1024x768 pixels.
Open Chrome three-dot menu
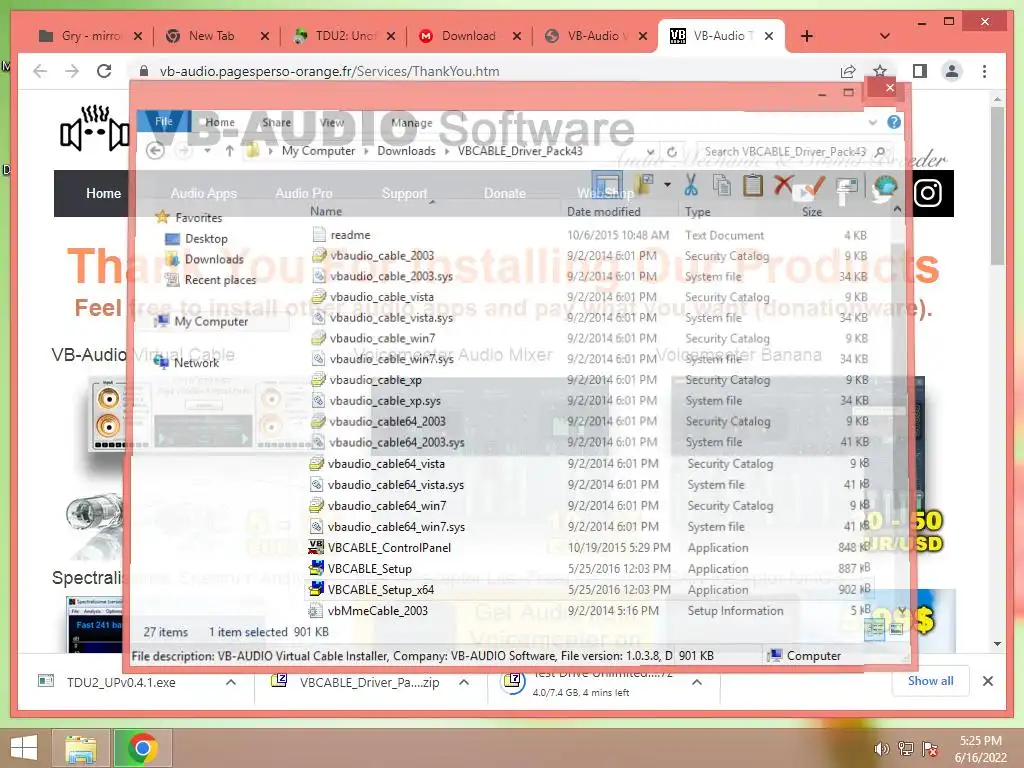984,71
